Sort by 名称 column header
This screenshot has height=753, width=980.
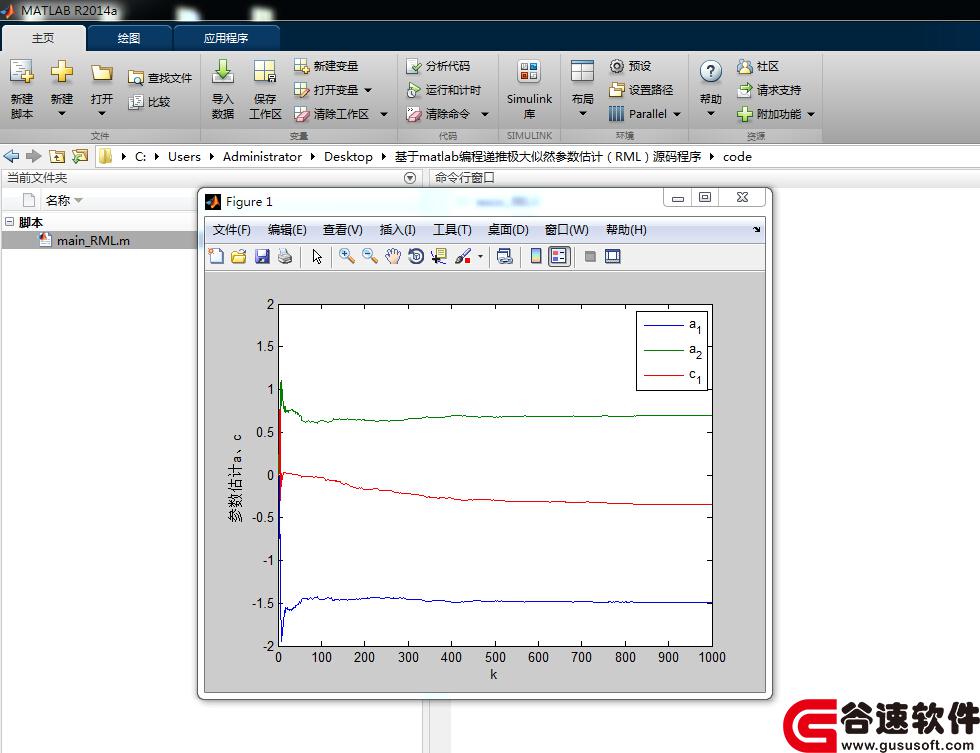point(58,201)
